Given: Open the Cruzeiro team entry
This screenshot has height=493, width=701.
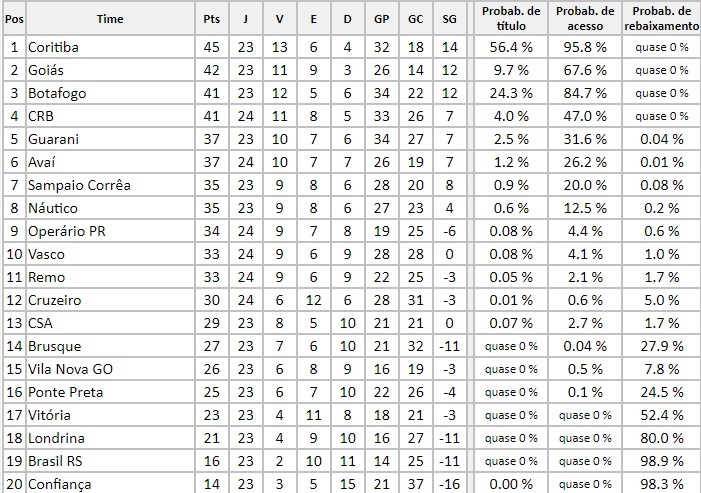Looking at the screenshot, I should 56,300.
